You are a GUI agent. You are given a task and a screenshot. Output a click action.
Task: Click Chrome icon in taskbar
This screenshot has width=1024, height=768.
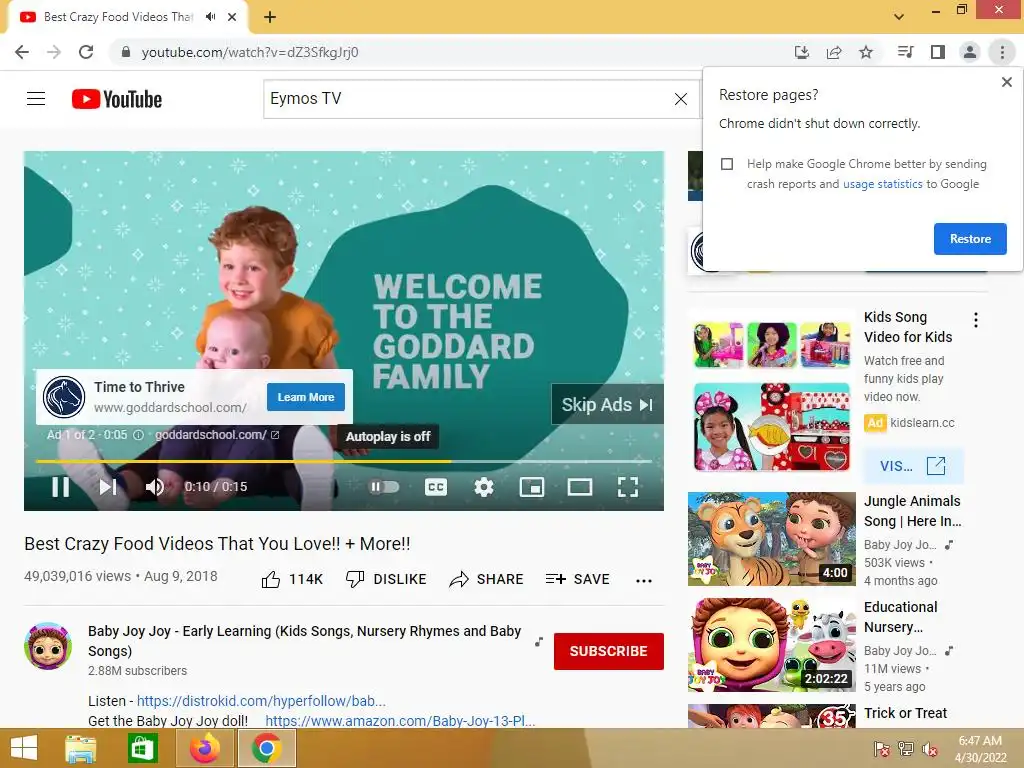[266, 748]
